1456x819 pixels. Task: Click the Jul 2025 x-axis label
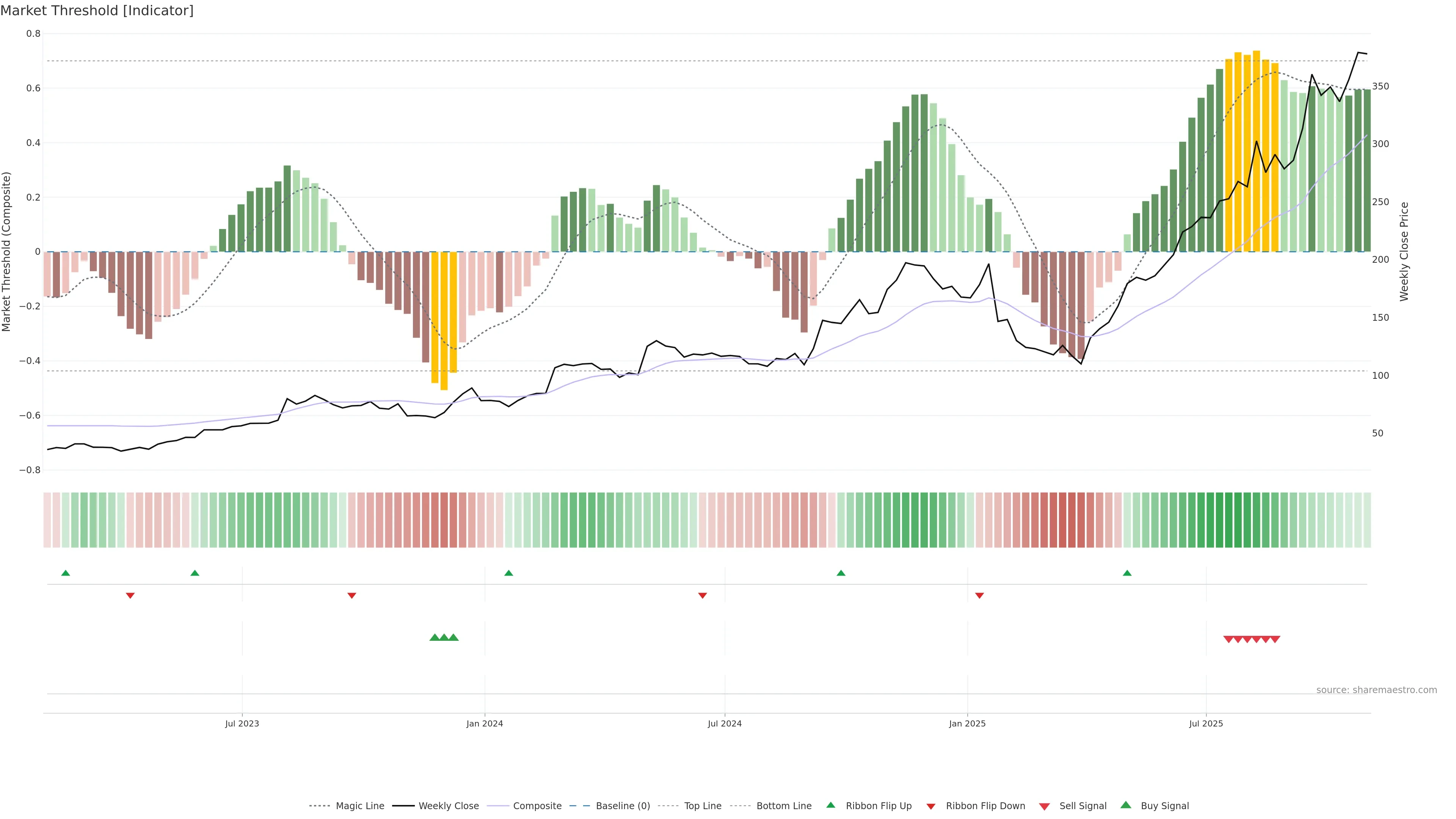point(1206,723)
